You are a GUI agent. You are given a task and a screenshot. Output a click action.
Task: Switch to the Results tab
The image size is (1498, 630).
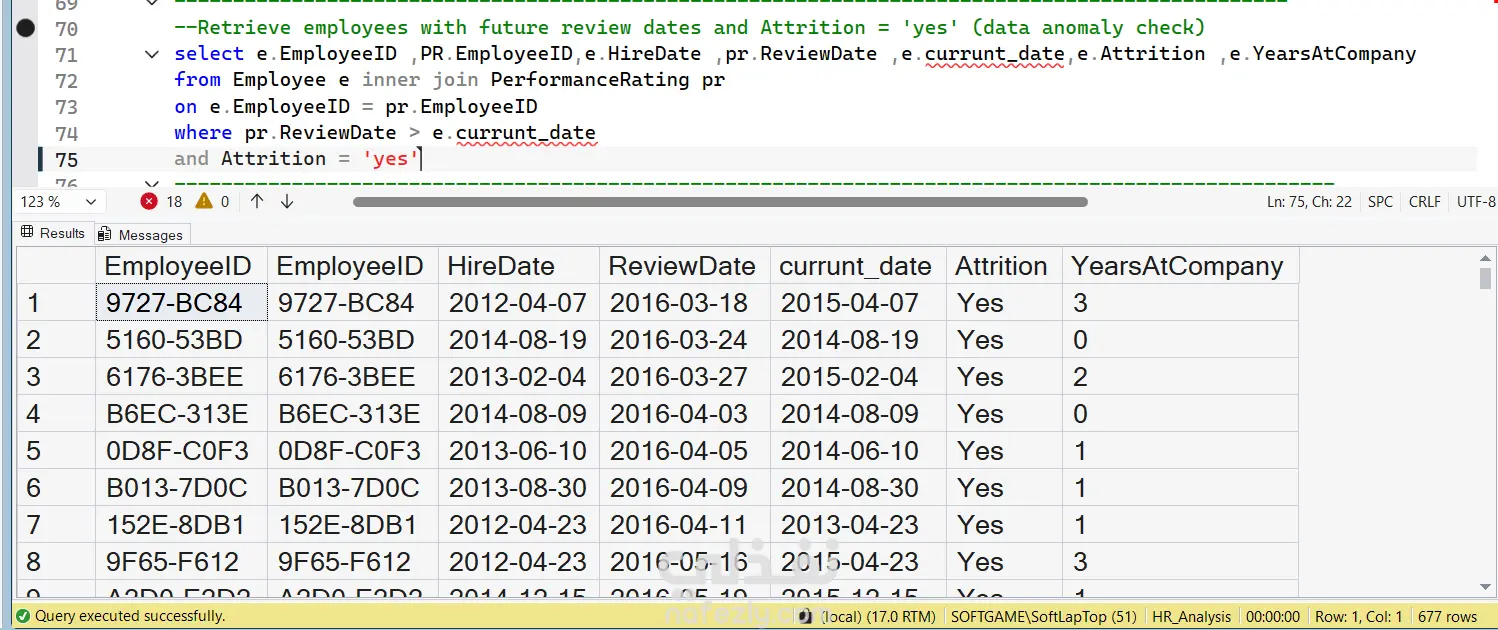tap(53, 233)
